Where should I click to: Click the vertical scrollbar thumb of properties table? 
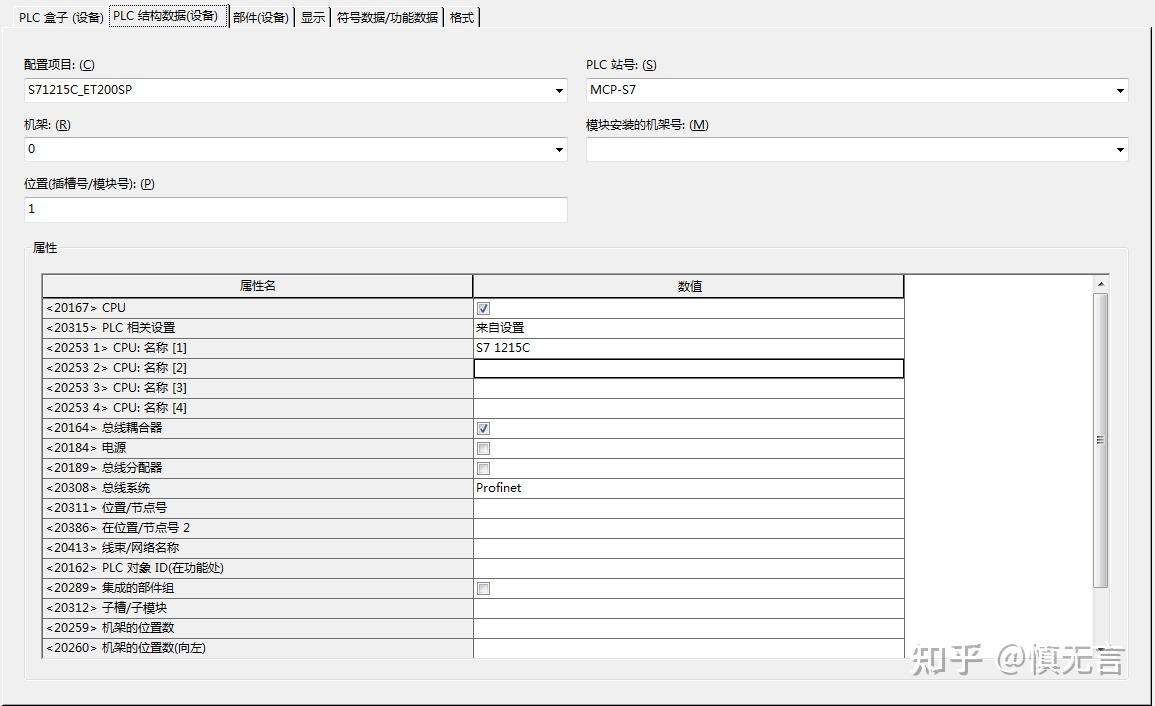(x=1100, y=440)
